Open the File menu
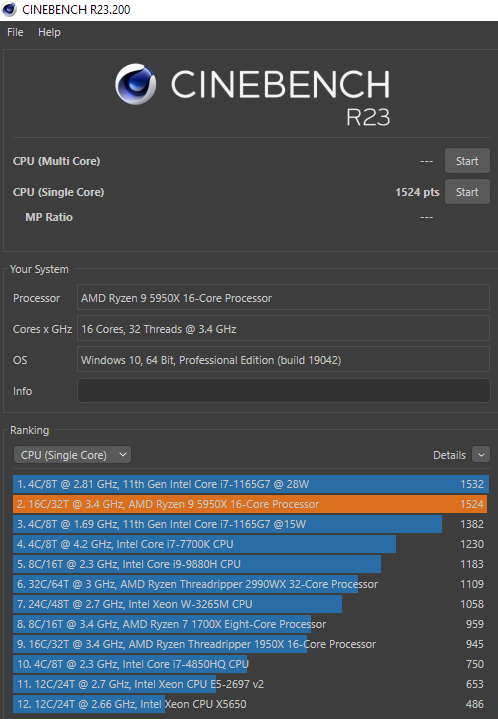Image resolution: width=498 pixels, height=719 pixels. point(15,32)
